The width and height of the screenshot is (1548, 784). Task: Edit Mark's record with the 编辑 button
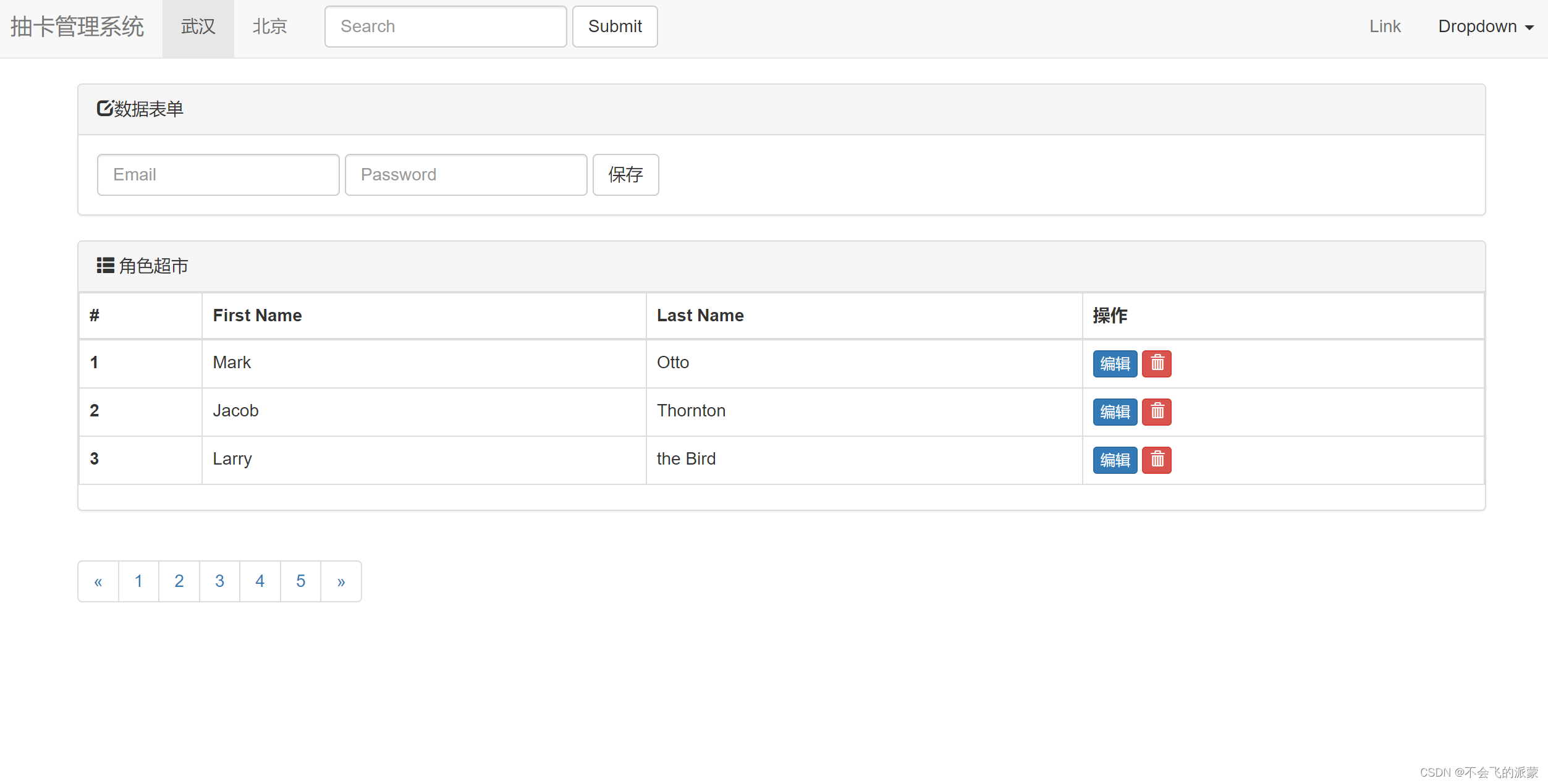point(1114,363)
